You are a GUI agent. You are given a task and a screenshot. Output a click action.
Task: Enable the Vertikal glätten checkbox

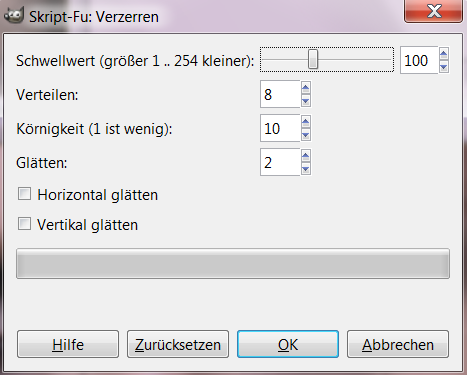pos(24,224)
